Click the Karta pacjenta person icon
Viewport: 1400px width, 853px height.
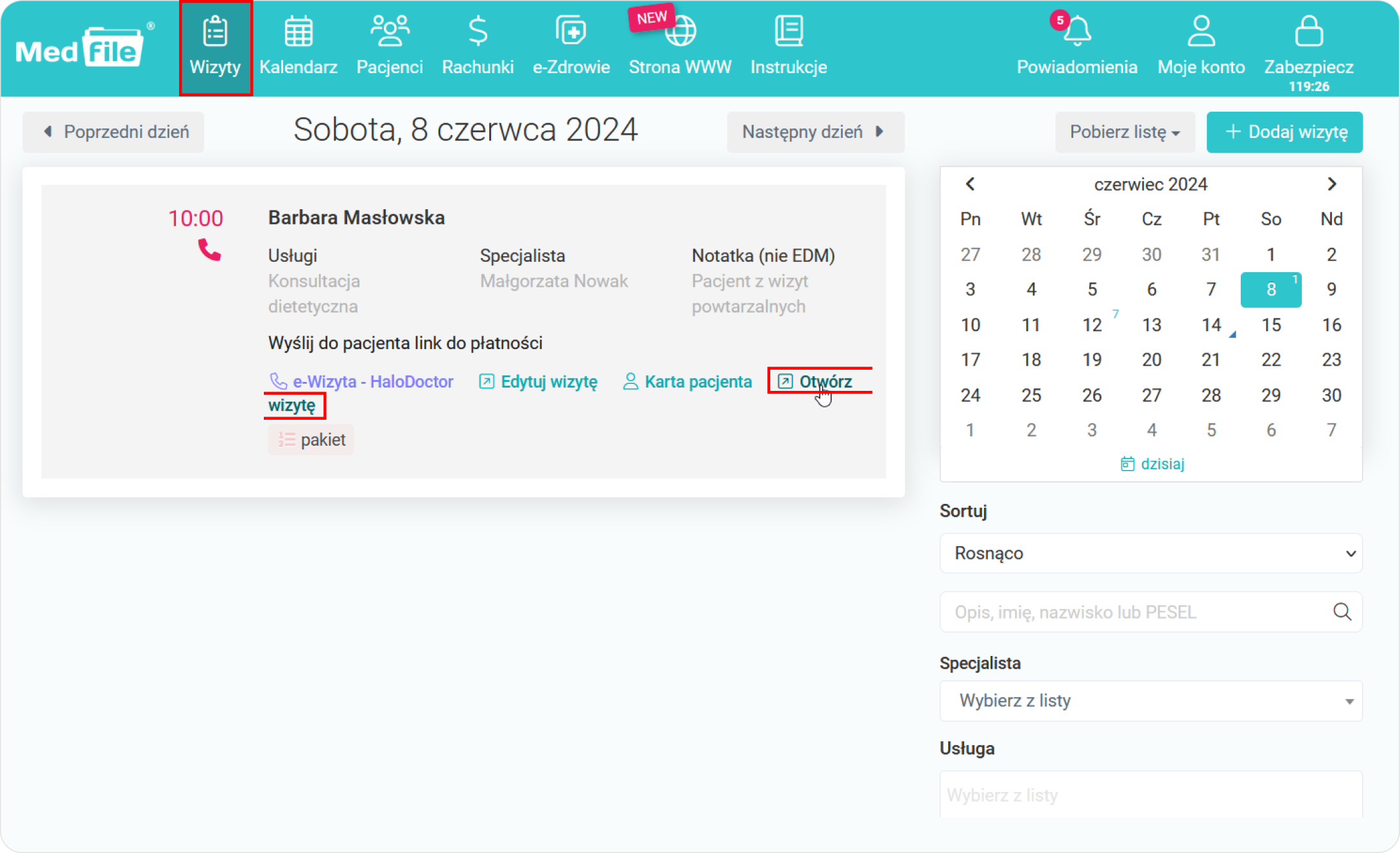pyautogui.click(x=630, y=381)
